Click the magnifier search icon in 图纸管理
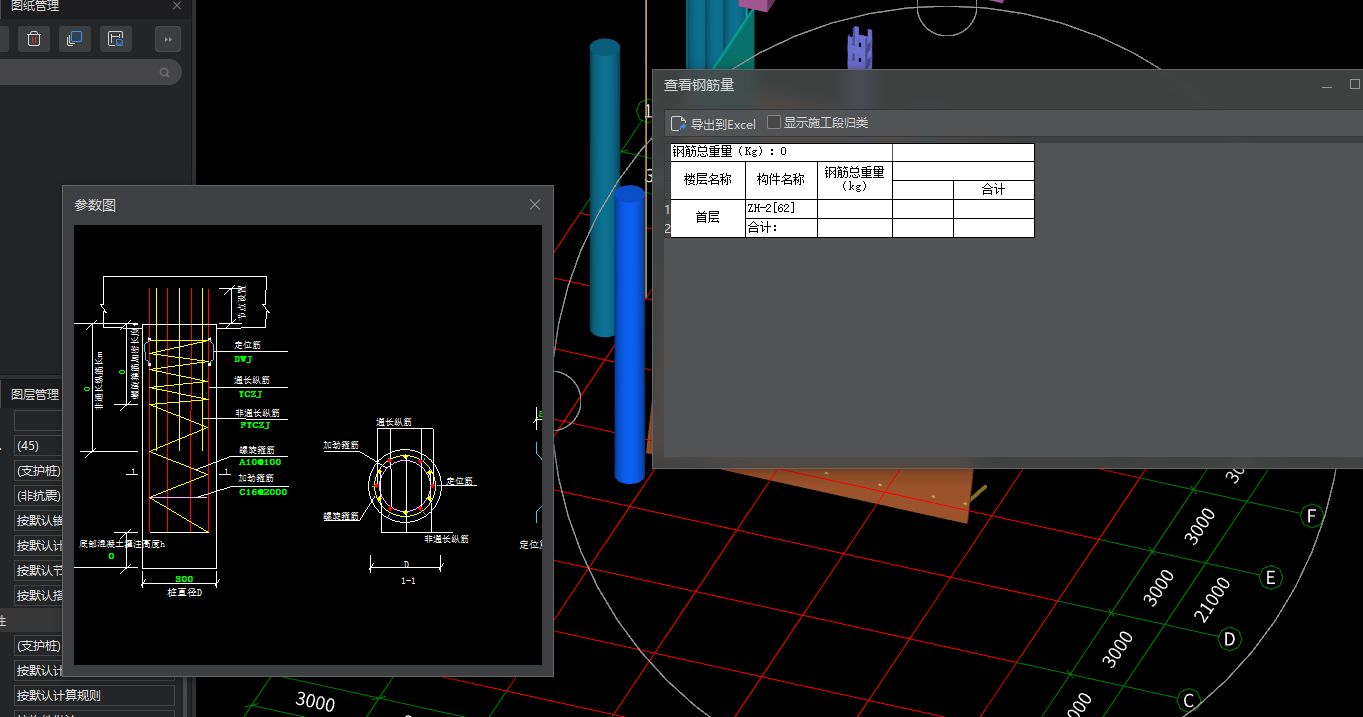This screenshot has height=717, width=1363. (165, 73)
